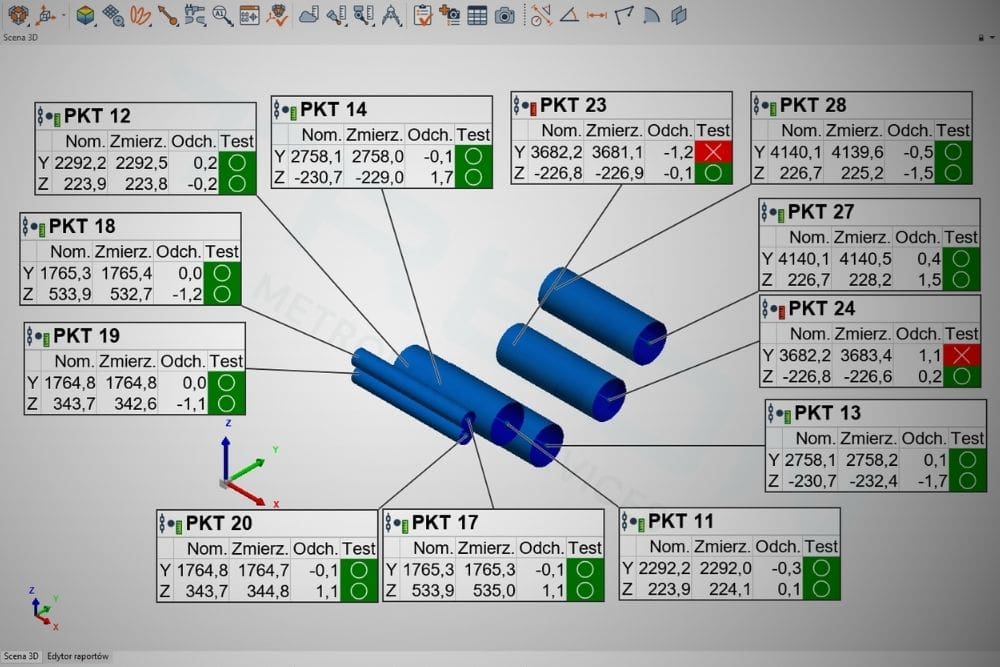Image resolution: width=1000 pixels, height=667 pixels.
Task: Click the red failed test mark in PKT 23
Action: (x=713, y=152)
